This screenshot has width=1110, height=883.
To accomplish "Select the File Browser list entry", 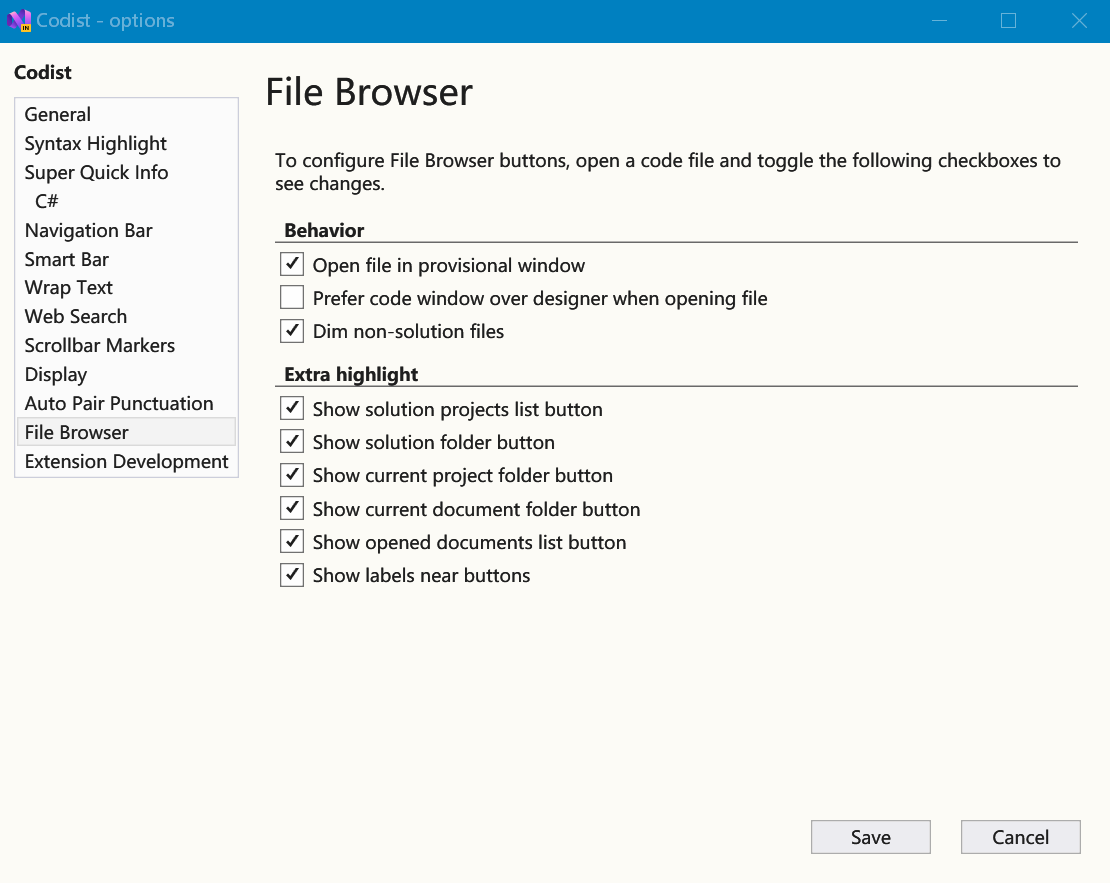I will pos(126,432).
